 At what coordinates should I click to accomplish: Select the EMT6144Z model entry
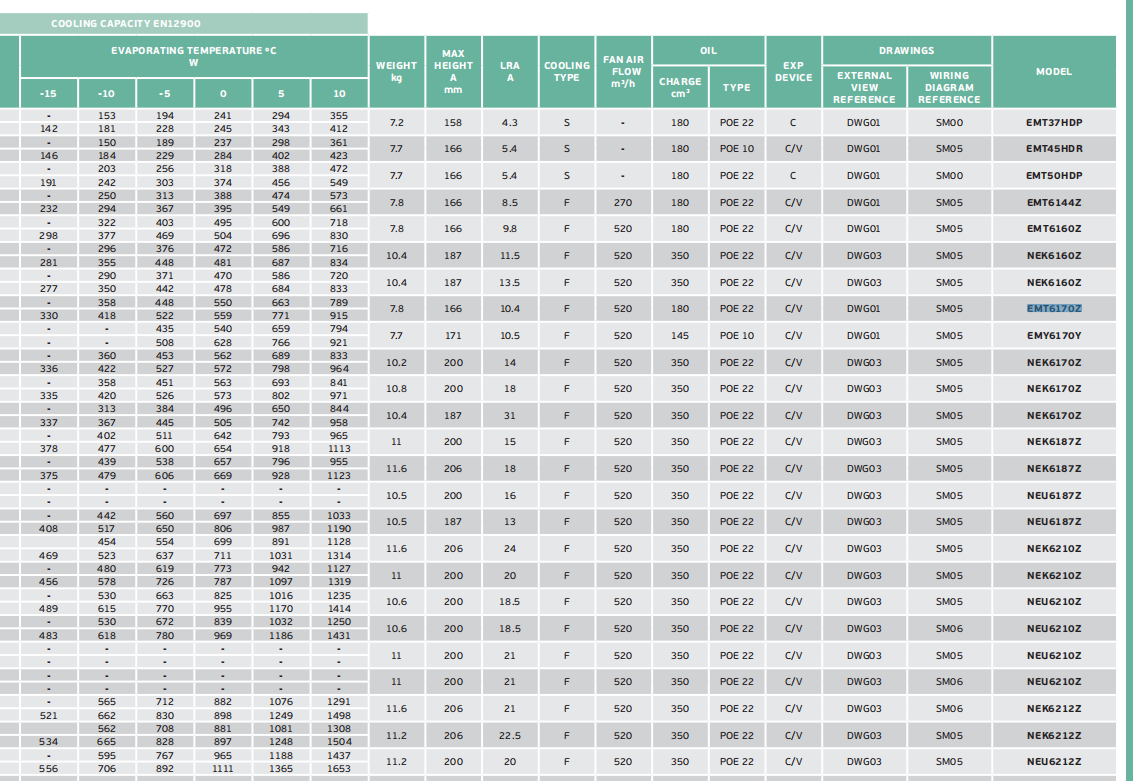click(x=1053, y=202)
